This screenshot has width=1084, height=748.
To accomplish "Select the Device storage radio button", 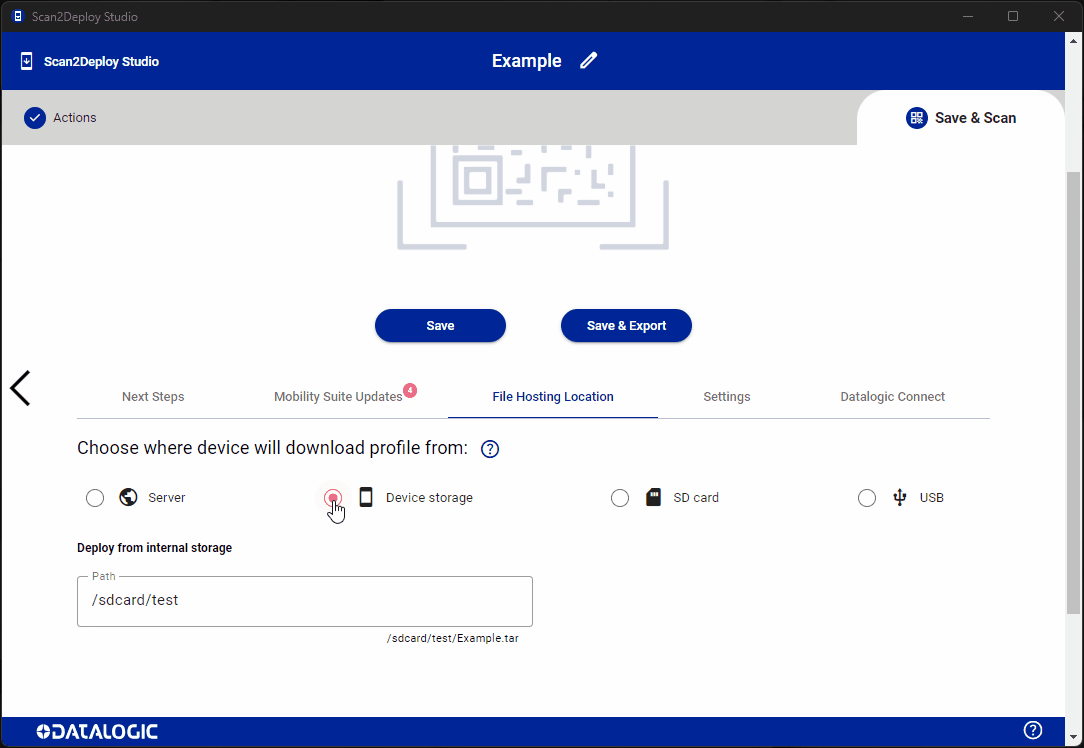I will 333,498.
